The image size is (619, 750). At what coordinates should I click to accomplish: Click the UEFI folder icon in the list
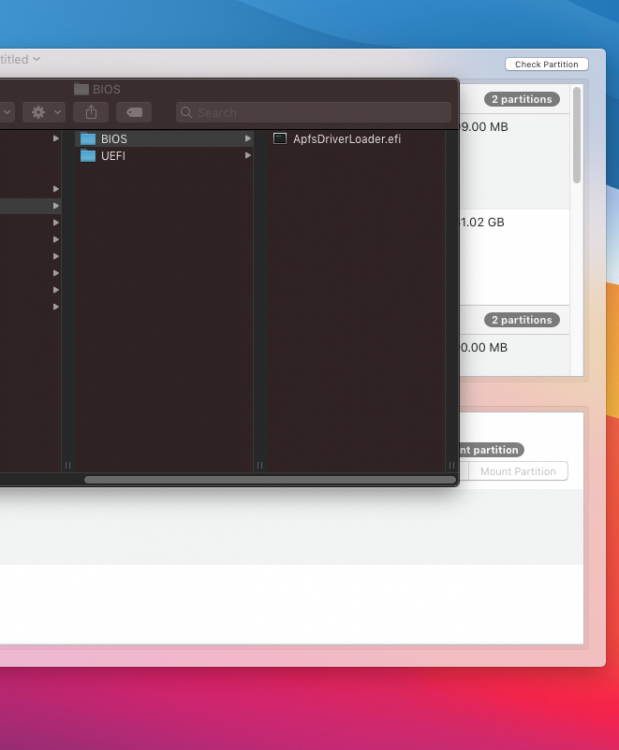pos(88,156)
